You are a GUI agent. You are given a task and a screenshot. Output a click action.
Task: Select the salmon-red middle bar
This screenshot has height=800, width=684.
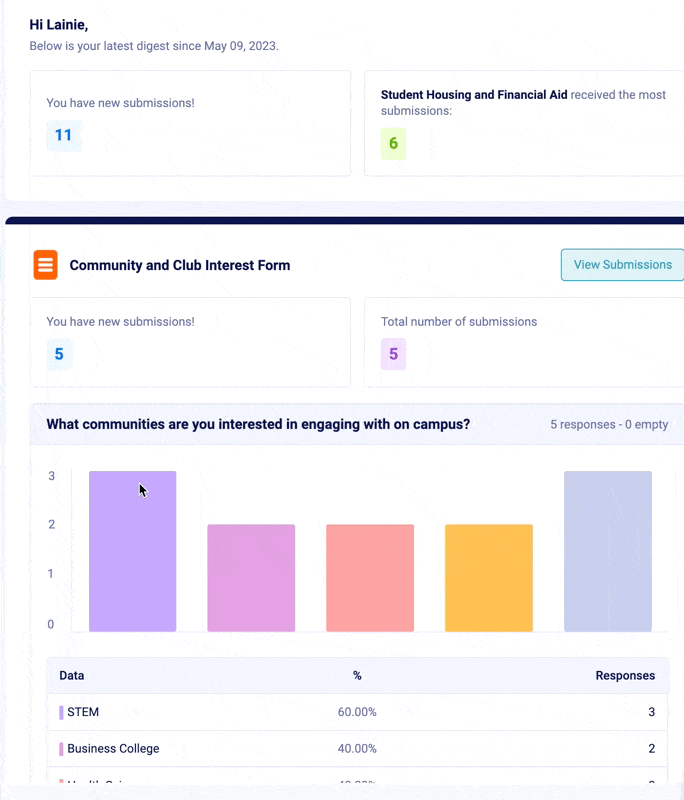[370, 578]
